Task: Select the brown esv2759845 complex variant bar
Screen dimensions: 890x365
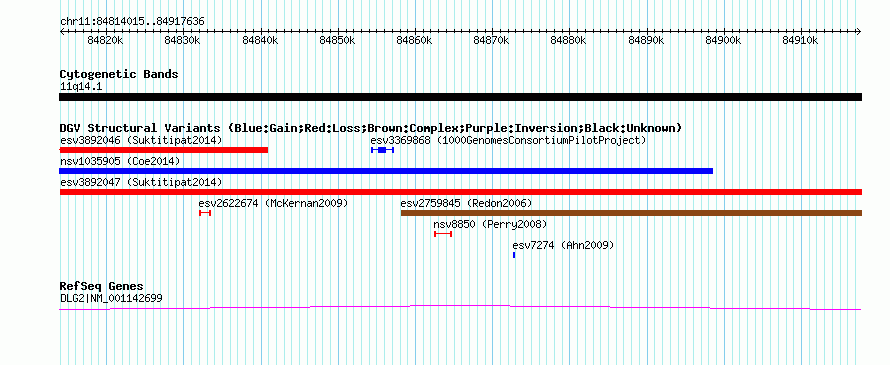Action: (631, 213)
